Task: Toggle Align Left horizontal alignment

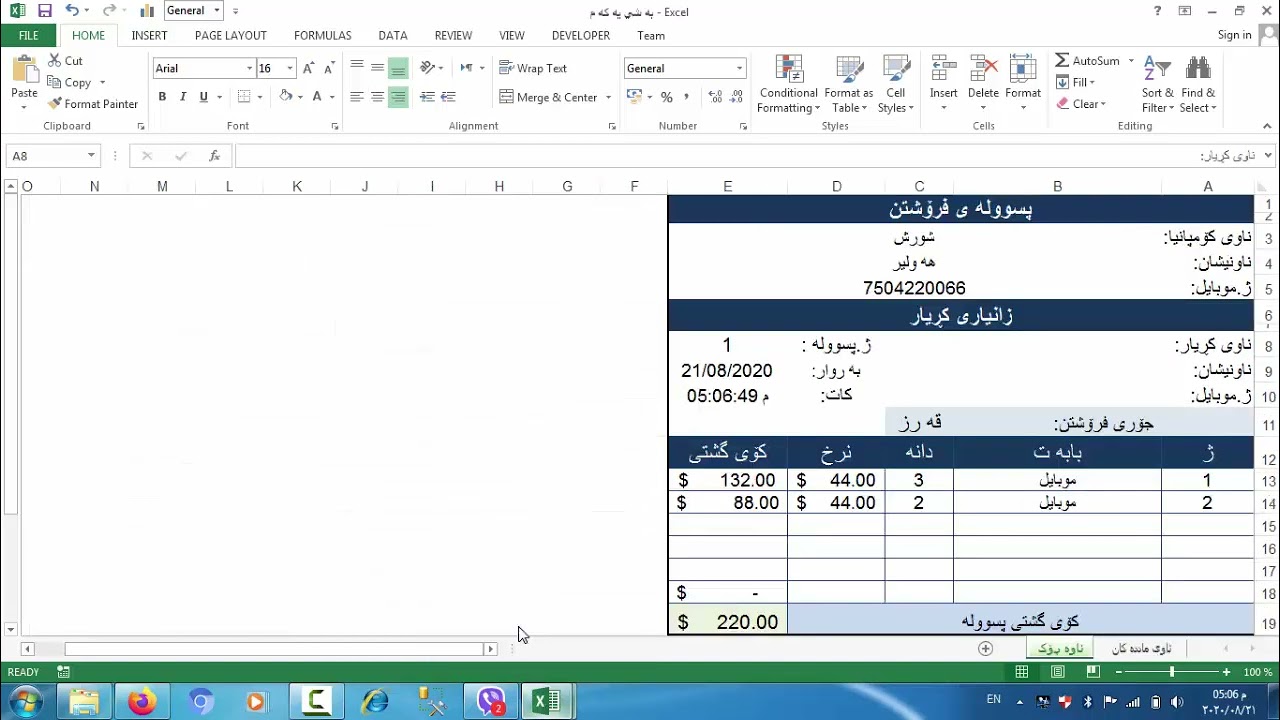Action: point(356,97)
